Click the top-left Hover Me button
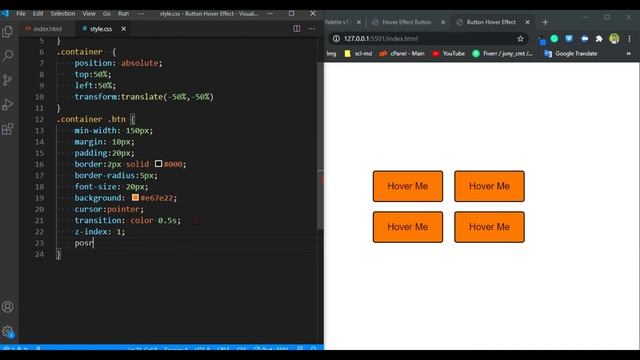This screenshot has width=640, height=360. (x=408, y=186)
